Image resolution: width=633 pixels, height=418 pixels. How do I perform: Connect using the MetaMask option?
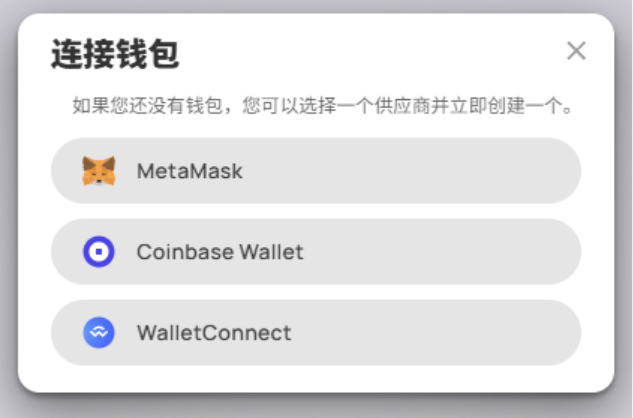click(x=316, y=171)
